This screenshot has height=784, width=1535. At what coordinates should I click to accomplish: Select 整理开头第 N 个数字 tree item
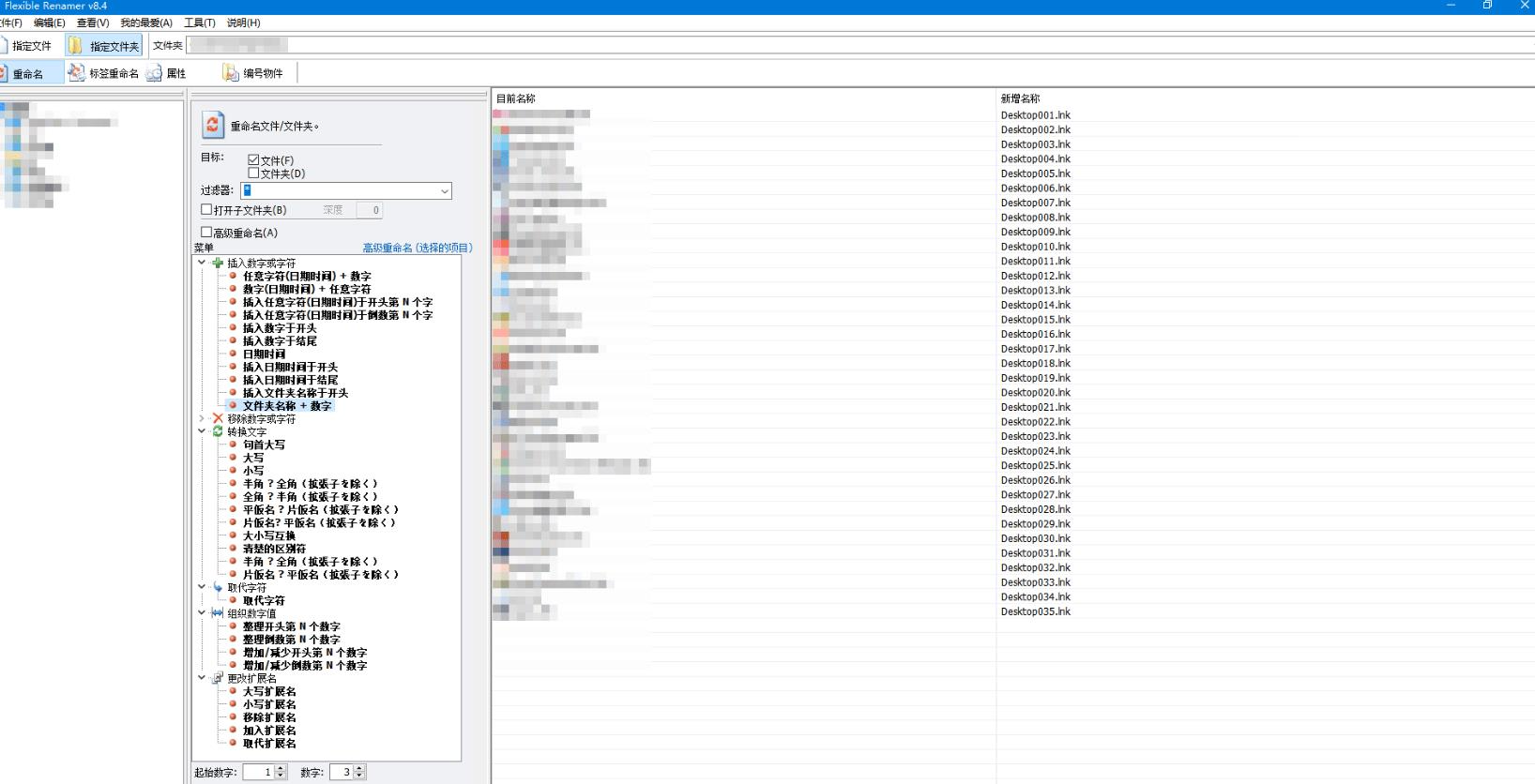292,626
